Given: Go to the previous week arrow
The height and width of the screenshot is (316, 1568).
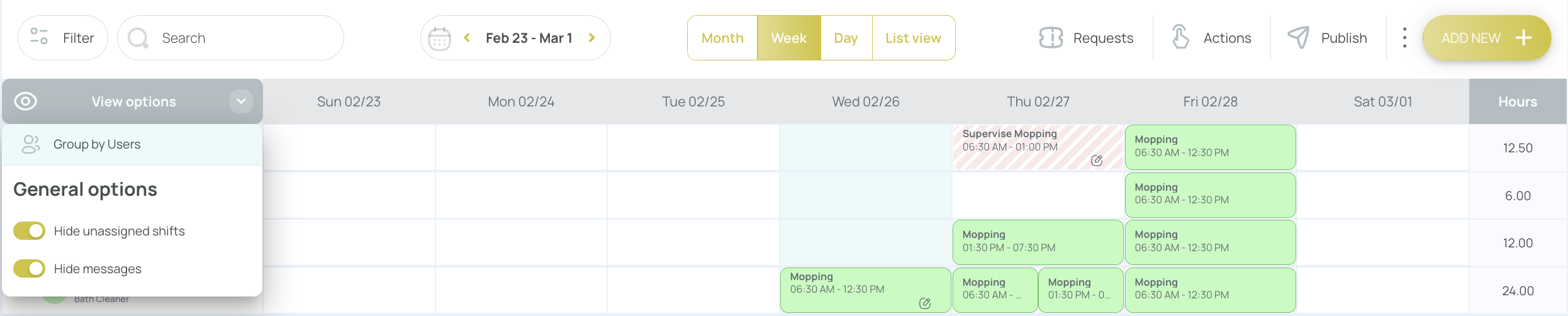Looking at the screenshot, I should tap(467, 38).
